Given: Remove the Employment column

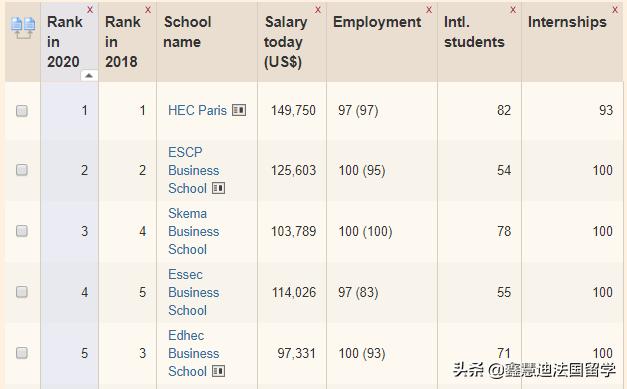Looking at the screenshot, I should coord(429,10).
